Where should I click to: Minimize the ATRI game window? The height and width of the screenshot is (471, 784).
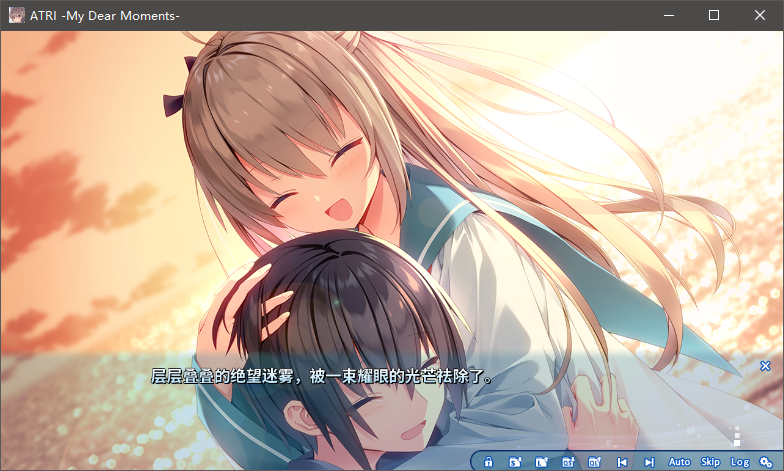(x=668, y=15)
